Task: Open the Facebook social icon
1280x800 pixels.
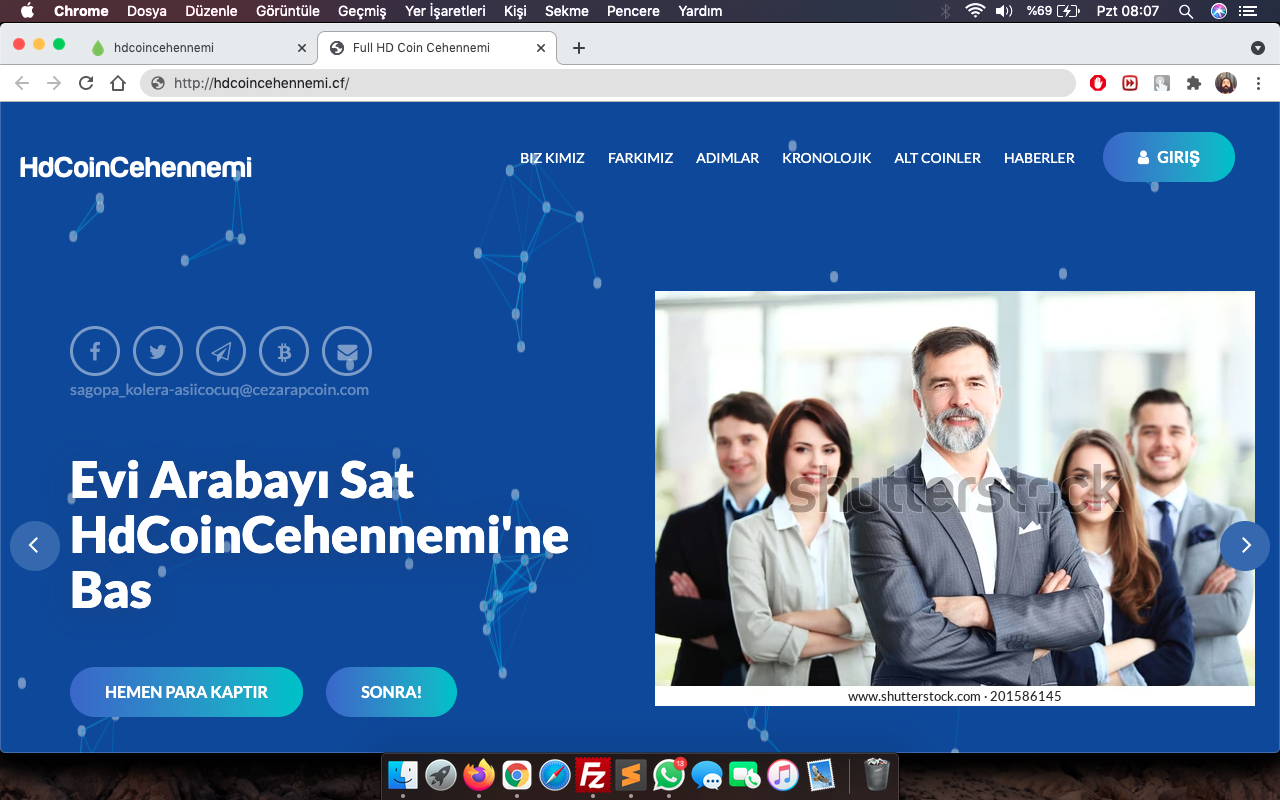Action: (x=95, y=352)
